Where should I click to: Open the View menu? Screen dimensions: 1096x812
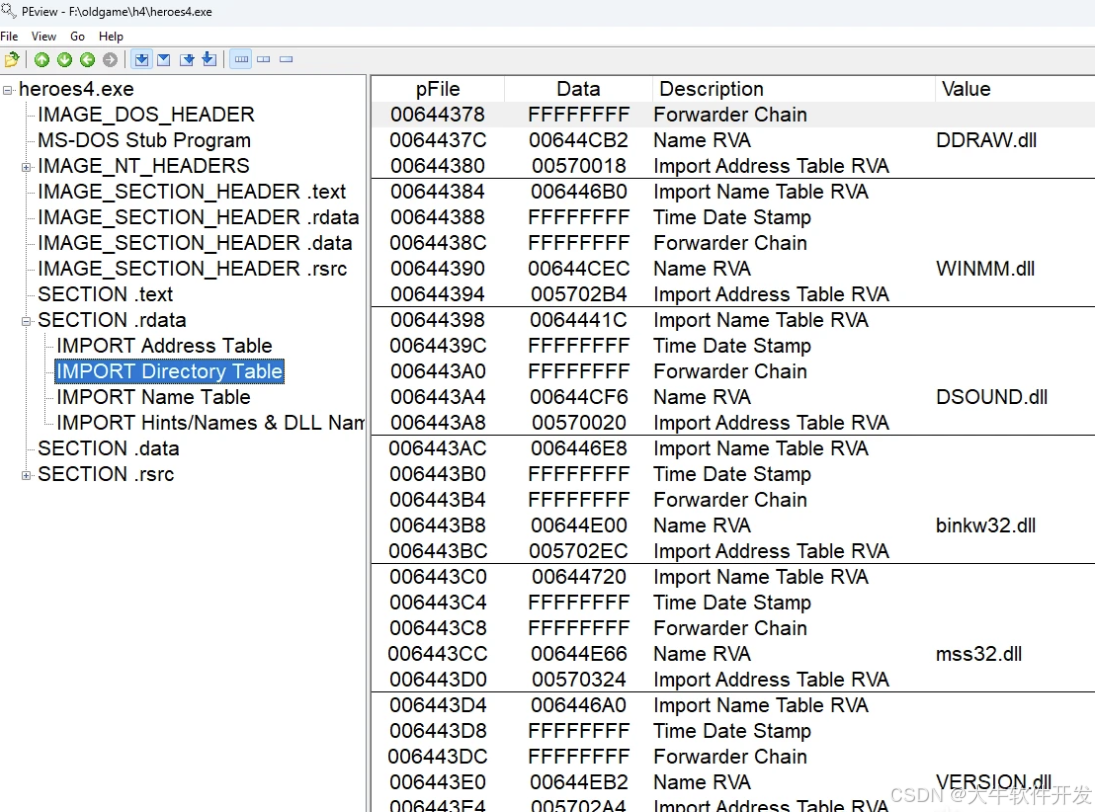[x=43, y=36]
